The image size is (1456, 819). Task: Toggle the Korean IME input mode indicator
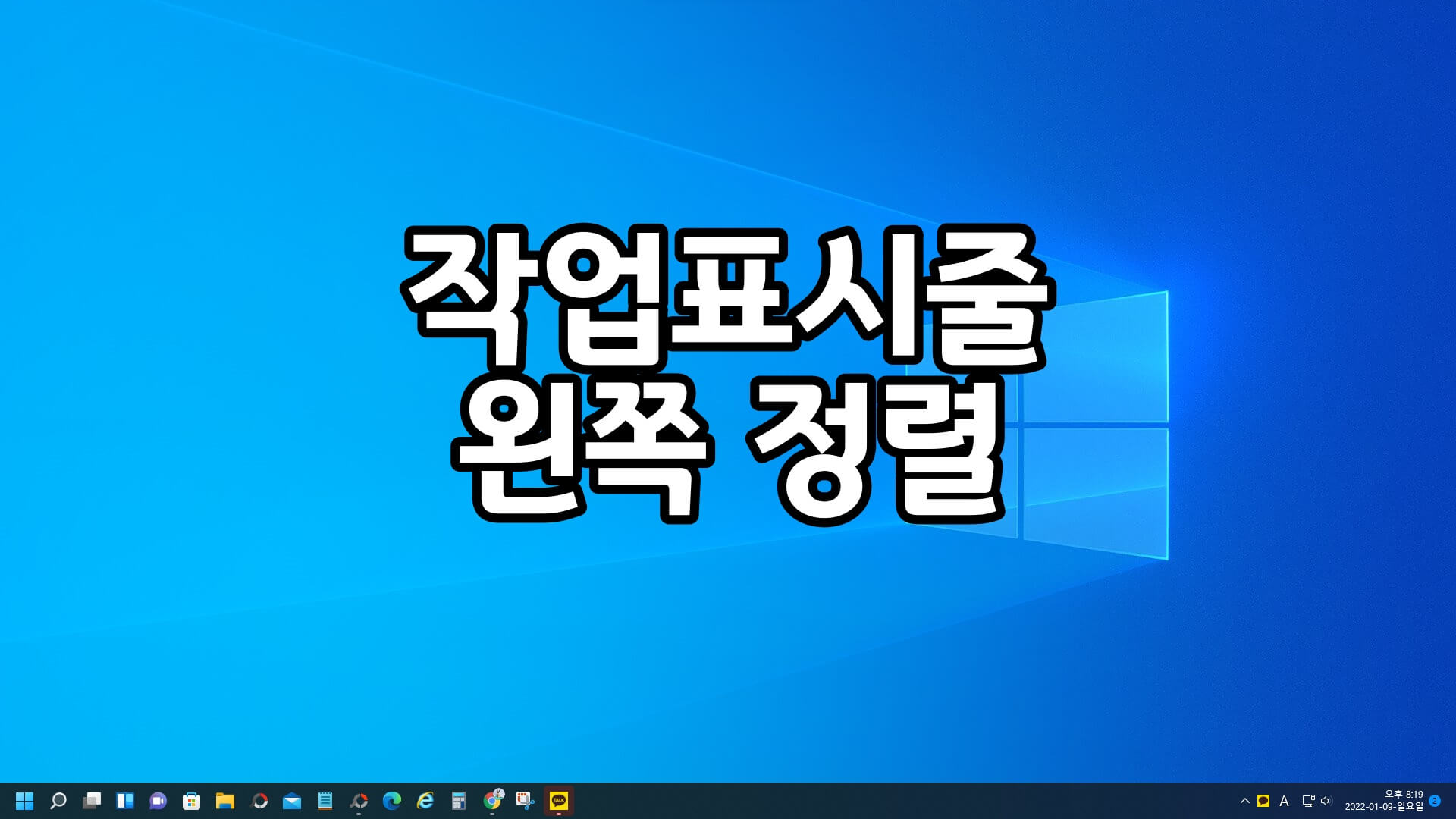[x=1285, y=801]
